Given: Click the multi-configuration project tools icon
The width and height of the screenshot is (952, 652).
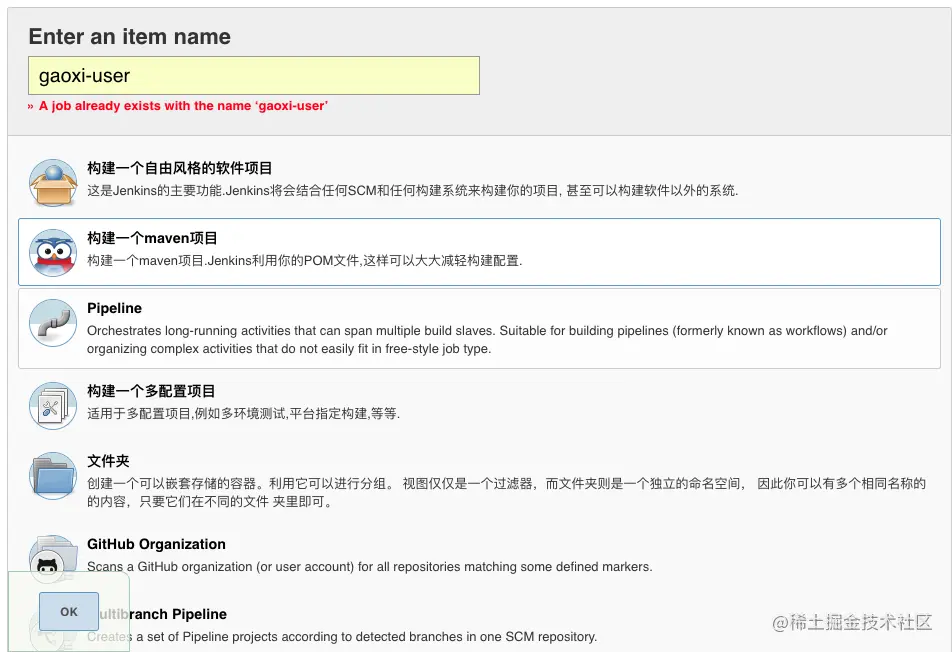Looking at the screenshot, I should pyautogui.click(x=53, y=406).
